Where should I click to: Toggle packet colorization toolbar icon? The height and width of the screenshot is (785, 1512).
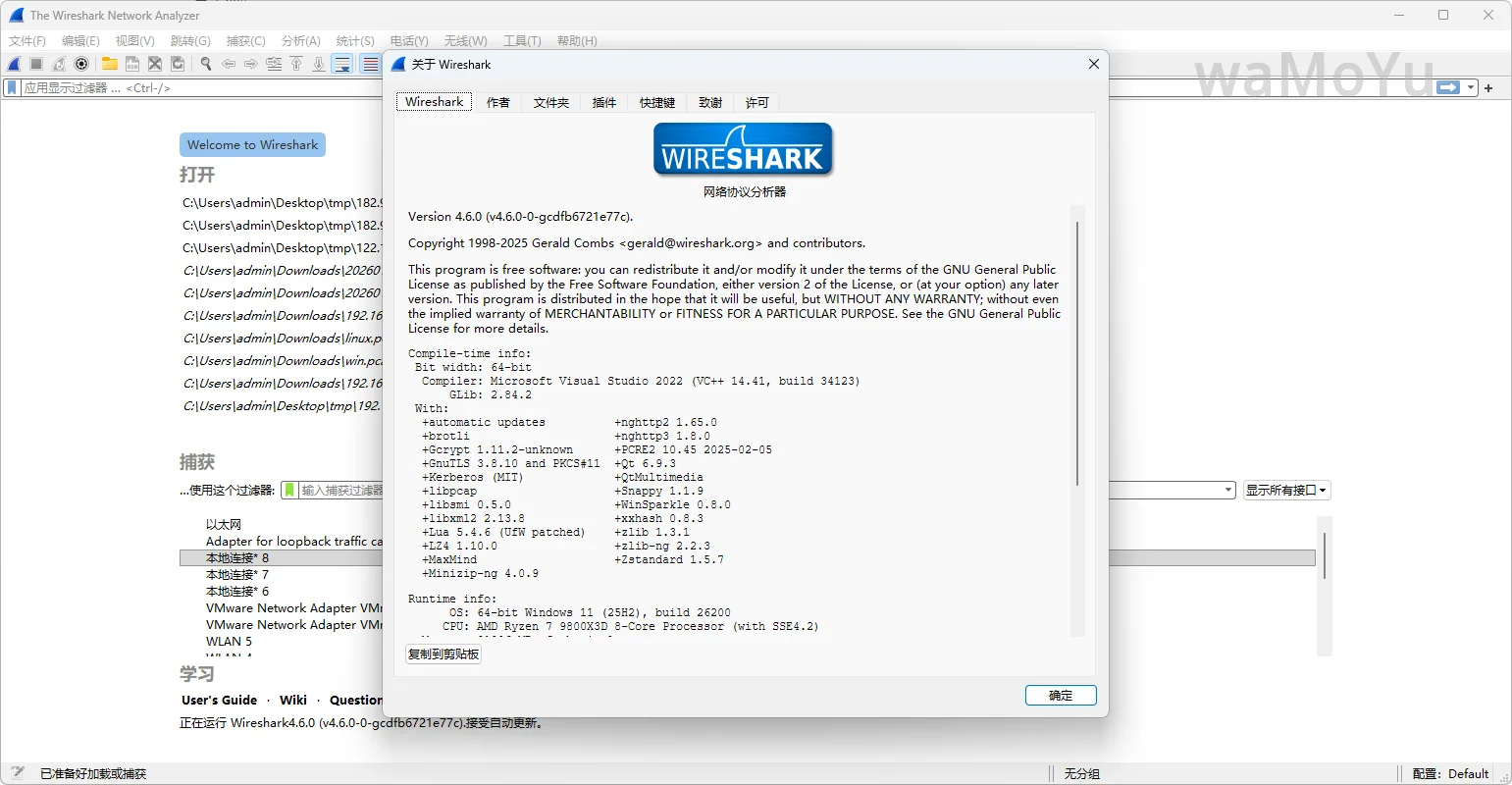click(x=370, y=64)
